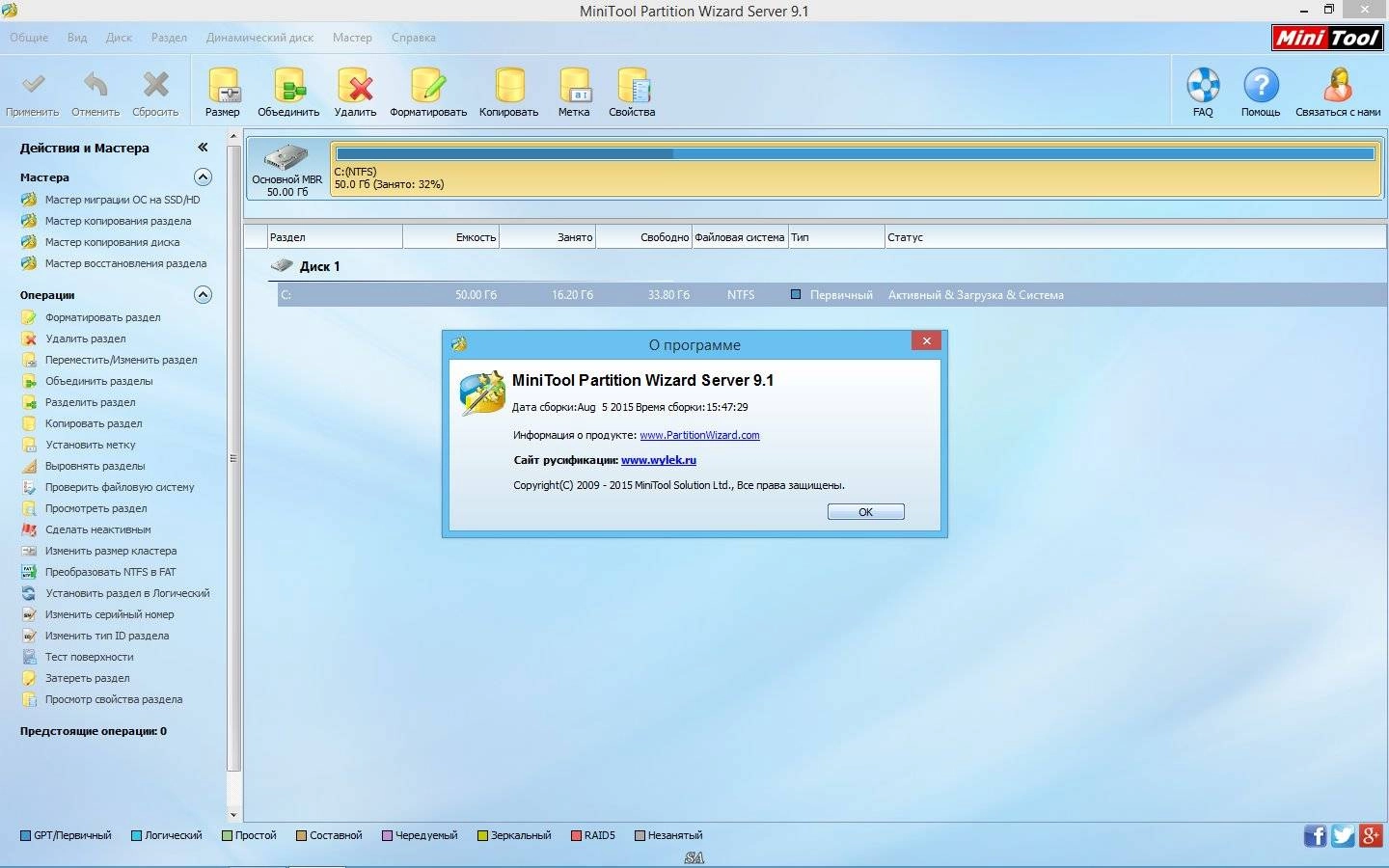The width and height of the screenshot is (1389, 868).
Task: Open the Раздел menu
Action: [169, 38]
